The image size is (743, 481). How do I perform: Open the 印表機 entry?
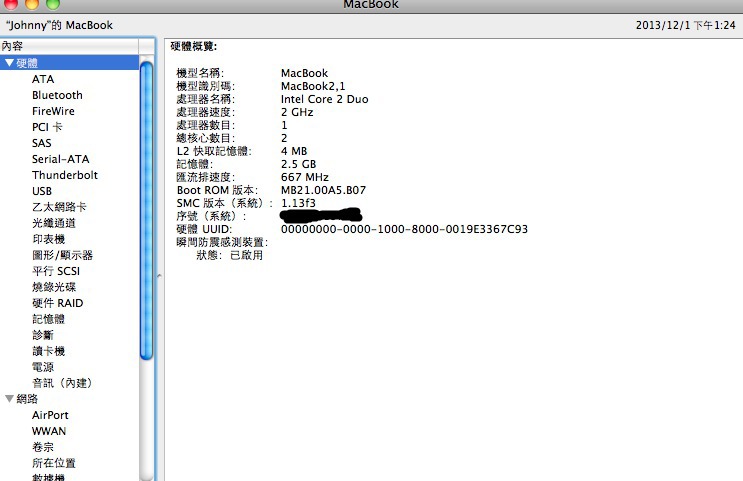coord(48,239)
